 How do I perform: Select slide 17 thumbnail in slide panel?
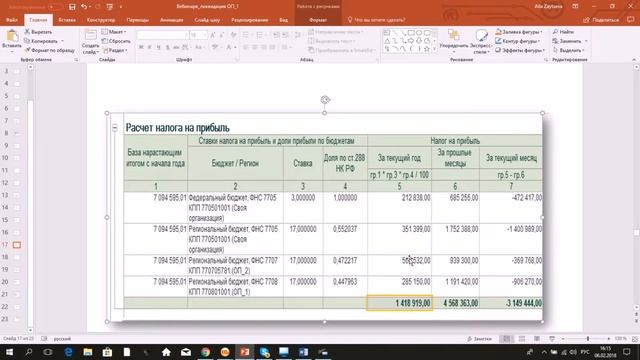[17, 245]
